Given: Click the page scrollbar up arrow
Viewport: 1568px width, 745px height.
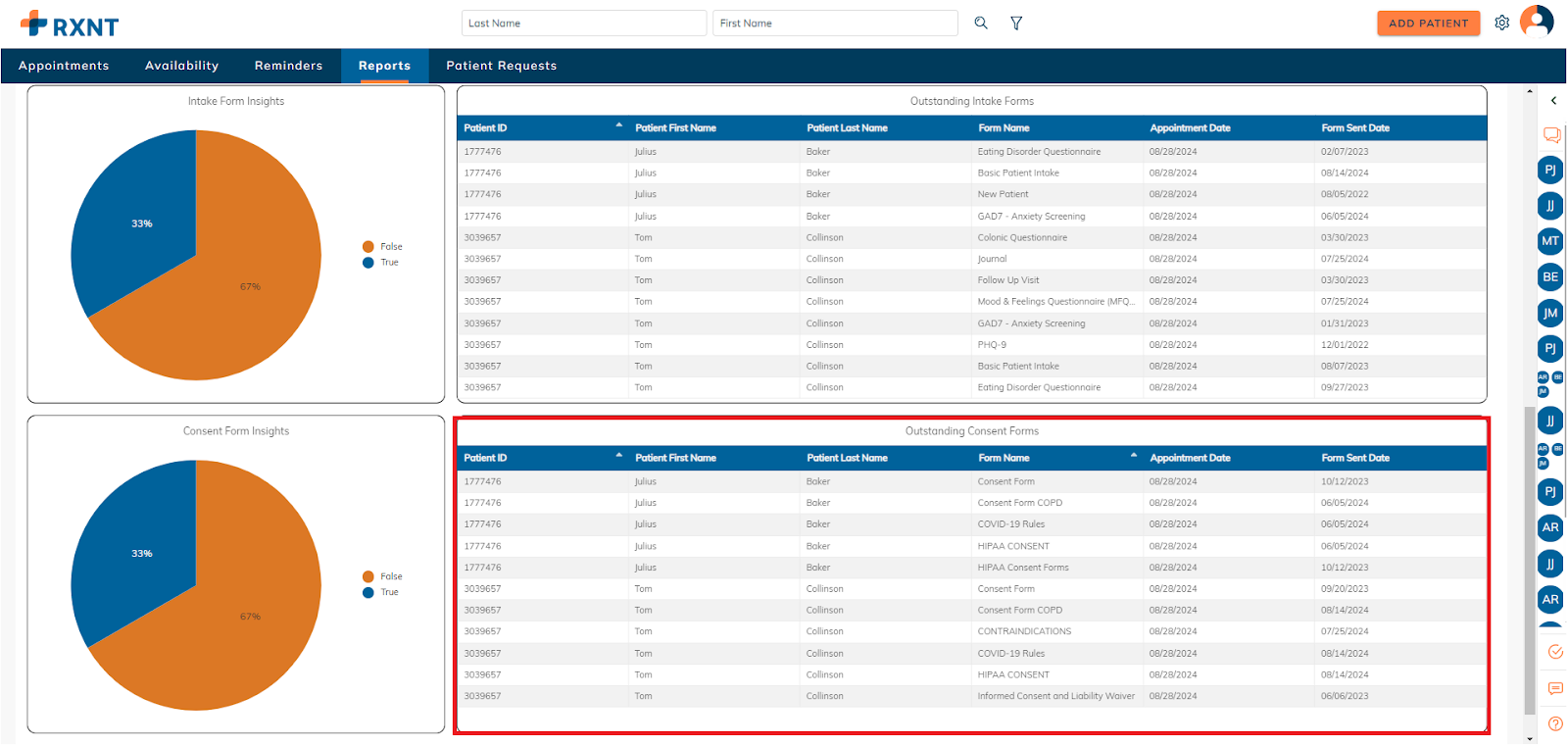Looking at the screenshot, I should [1530, 91].
